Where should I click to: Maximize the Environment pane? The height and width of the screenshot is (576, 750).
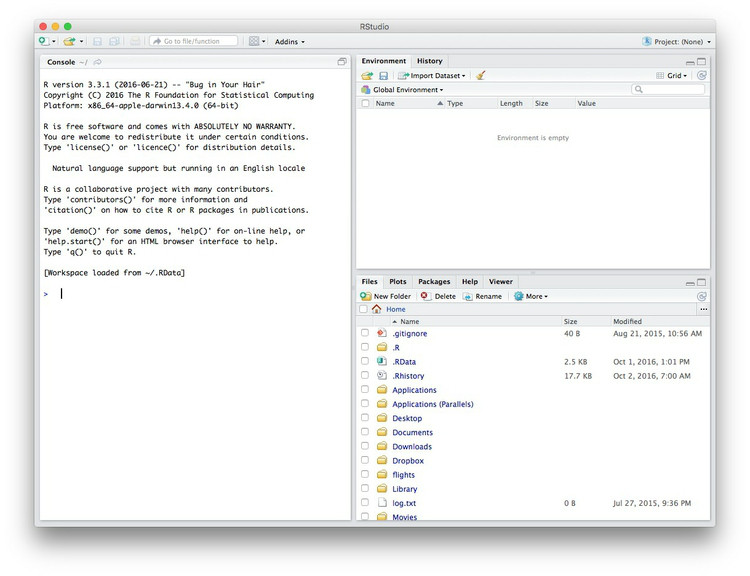coord(702,61)
